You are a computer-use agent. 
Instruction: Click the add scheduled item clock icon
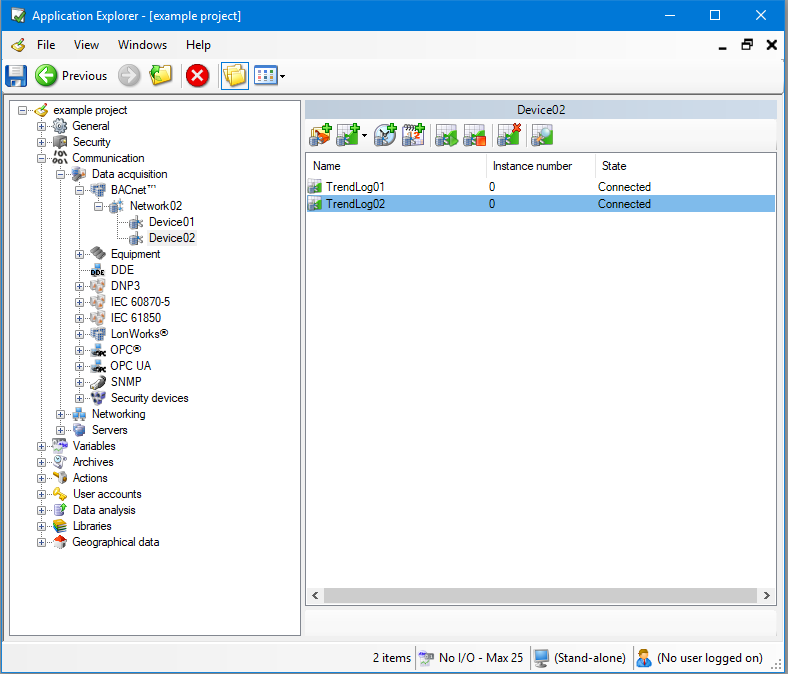385,136
